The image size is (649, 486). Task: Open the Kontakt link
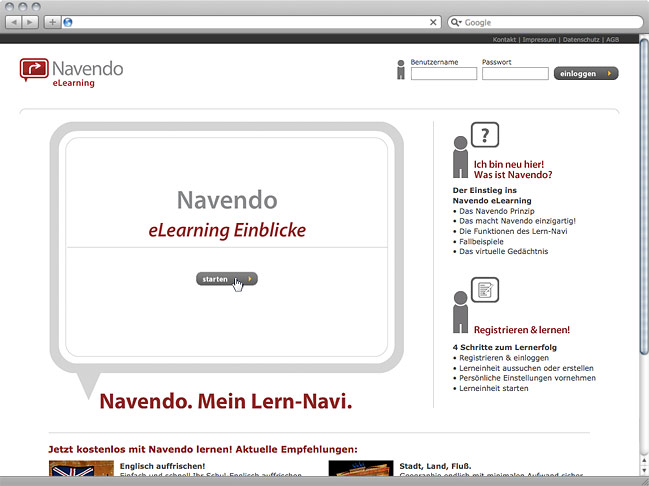[x=504, y=39]
